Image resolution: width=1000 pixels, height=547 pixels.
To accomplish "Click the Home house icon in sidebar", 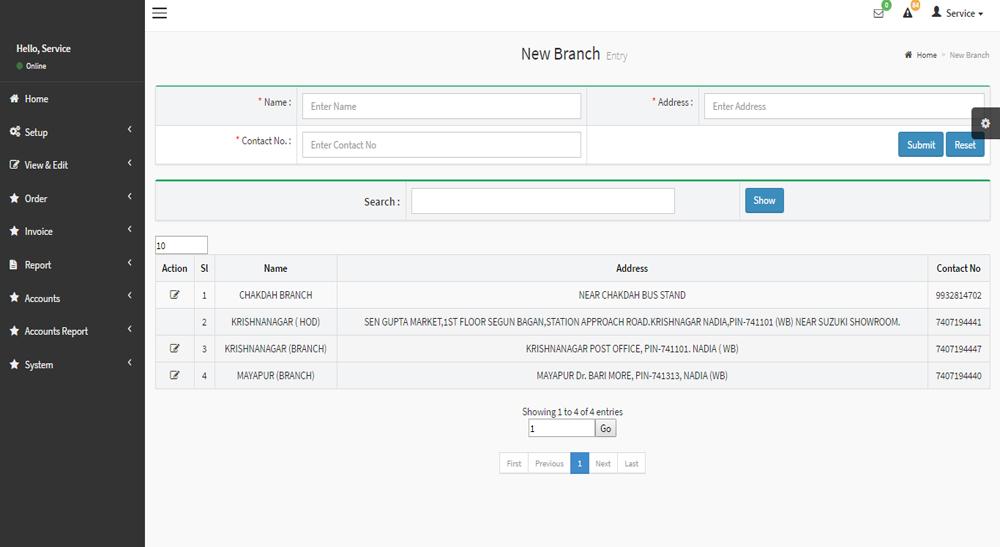I will (x=14, y=98).
